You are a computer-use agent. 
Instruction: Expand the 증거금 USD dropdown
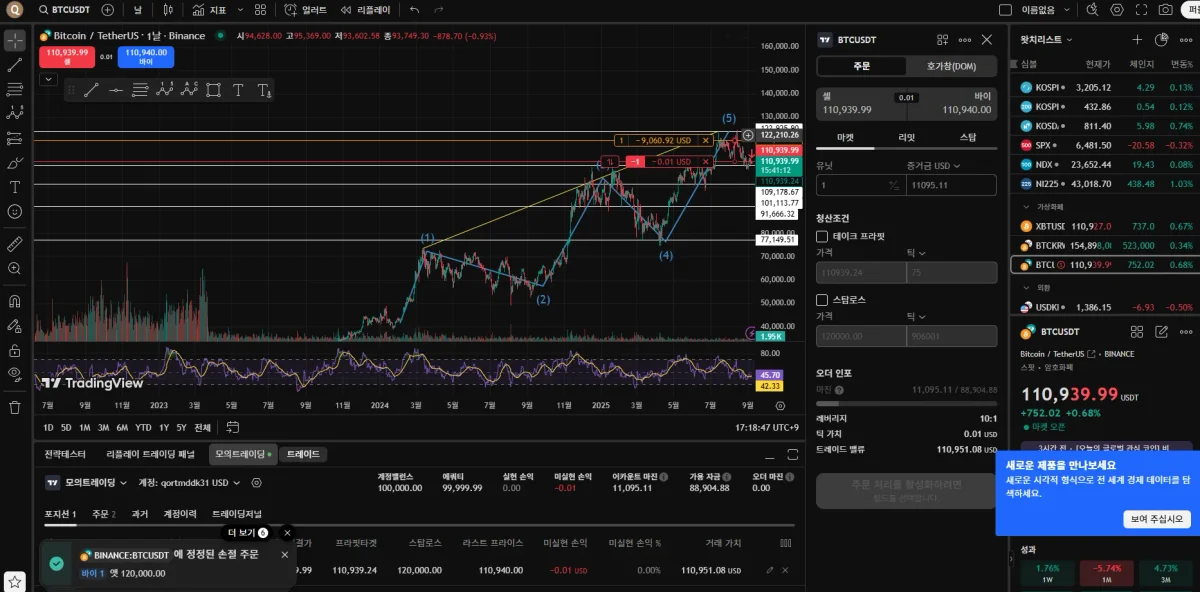pos(934,166)
